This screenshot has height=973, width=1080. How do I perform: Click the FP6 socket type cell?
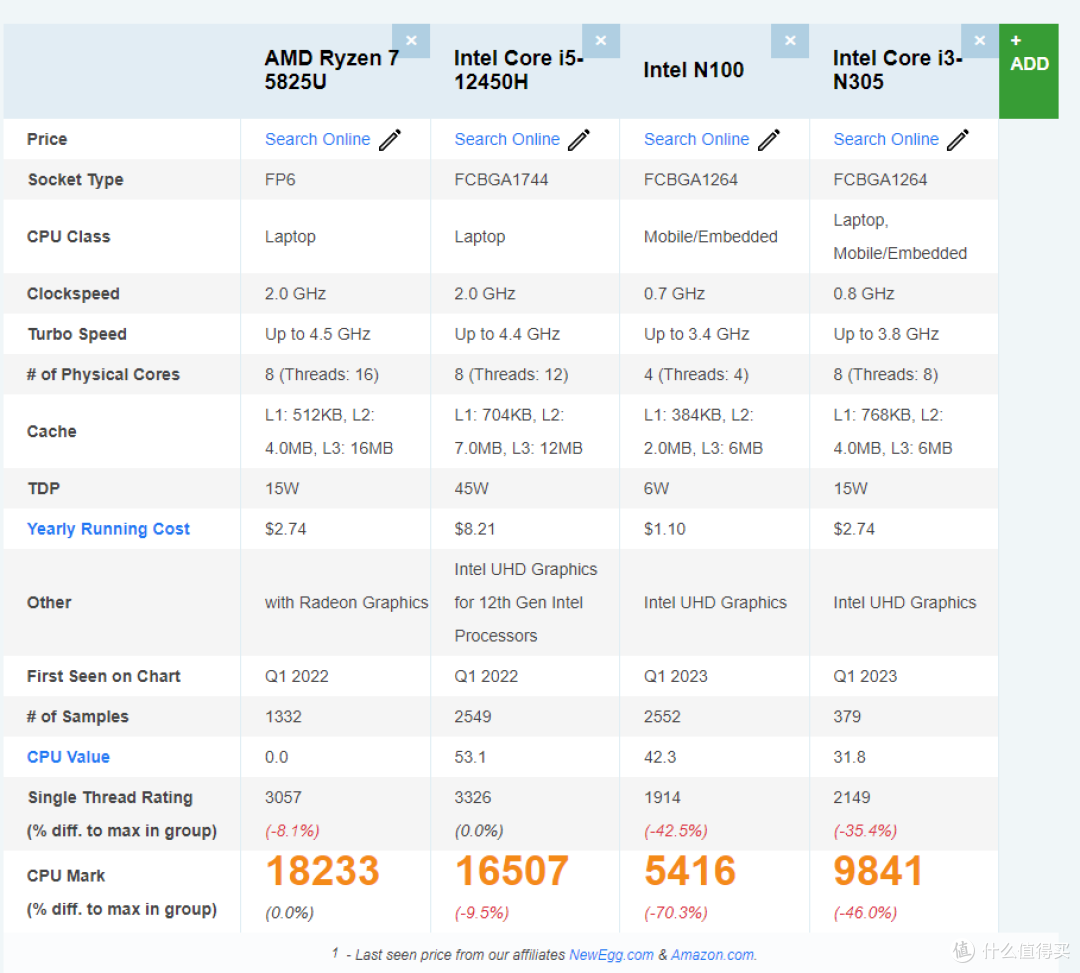[280, 180]
